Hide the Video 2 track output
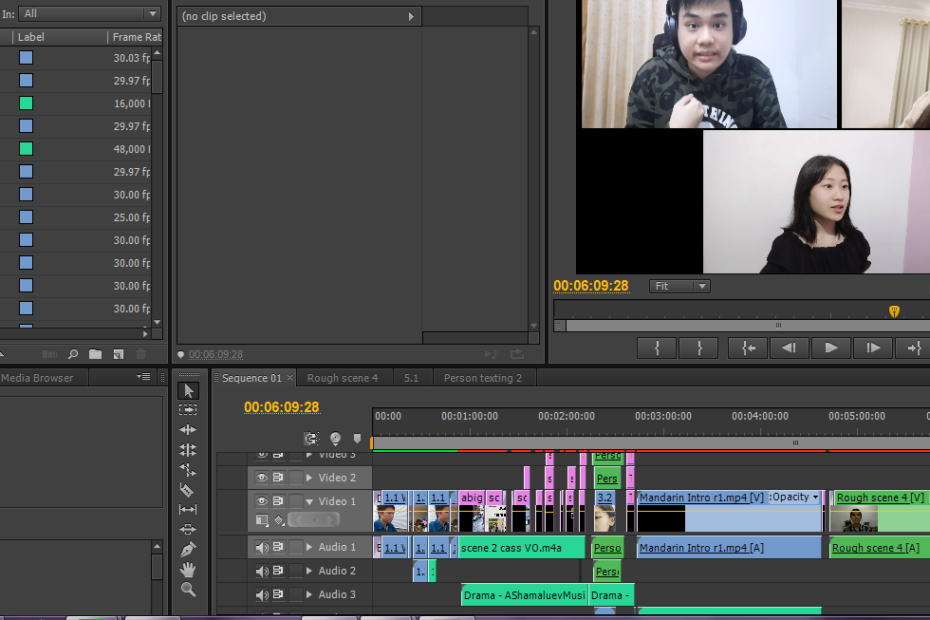This screenshot has height=620, width=930. [262, 478]
